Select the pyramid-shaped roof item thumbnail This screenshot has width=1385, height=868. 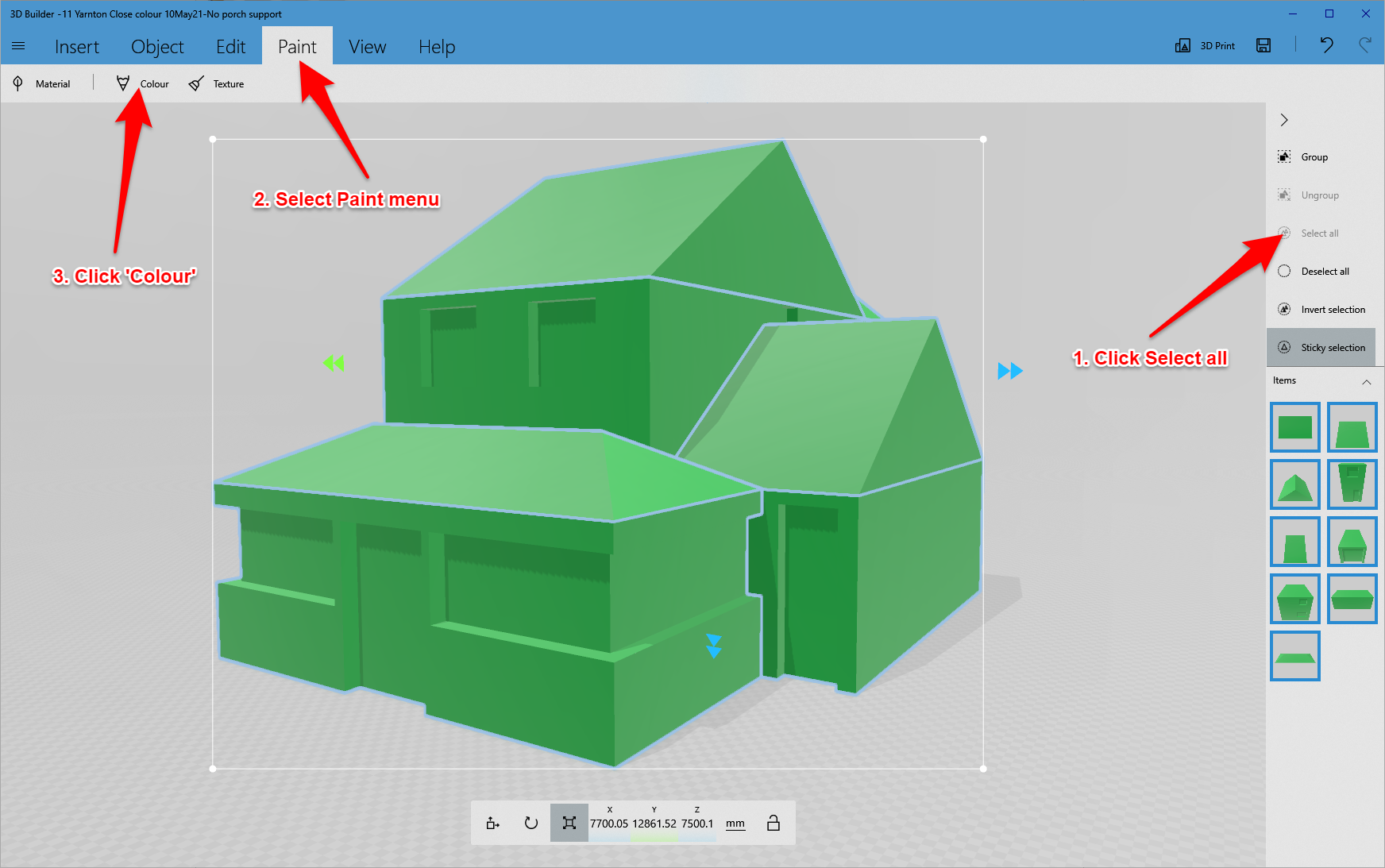(x=1295, y=484)
